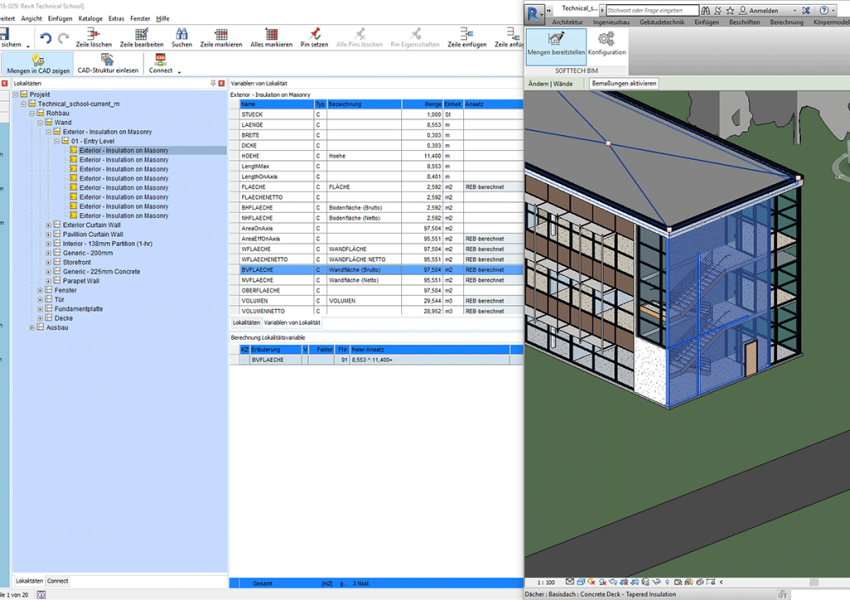Click Anmelden in Revit title bar
This screenshot has width=850, height=600.
(x=762, y=10)
